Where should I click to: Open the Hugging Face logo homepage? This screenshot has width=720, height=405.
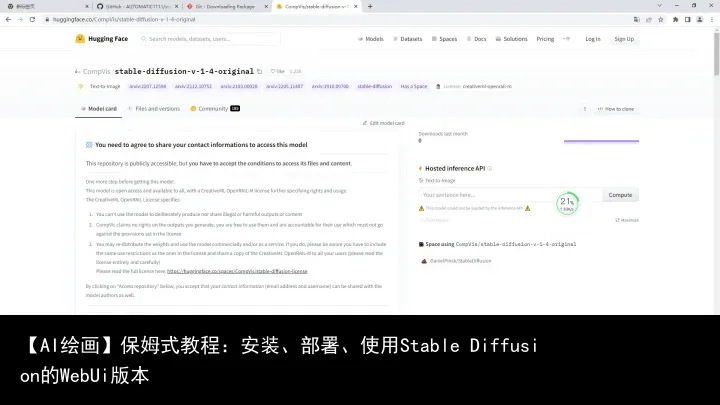tap(102, 39)
